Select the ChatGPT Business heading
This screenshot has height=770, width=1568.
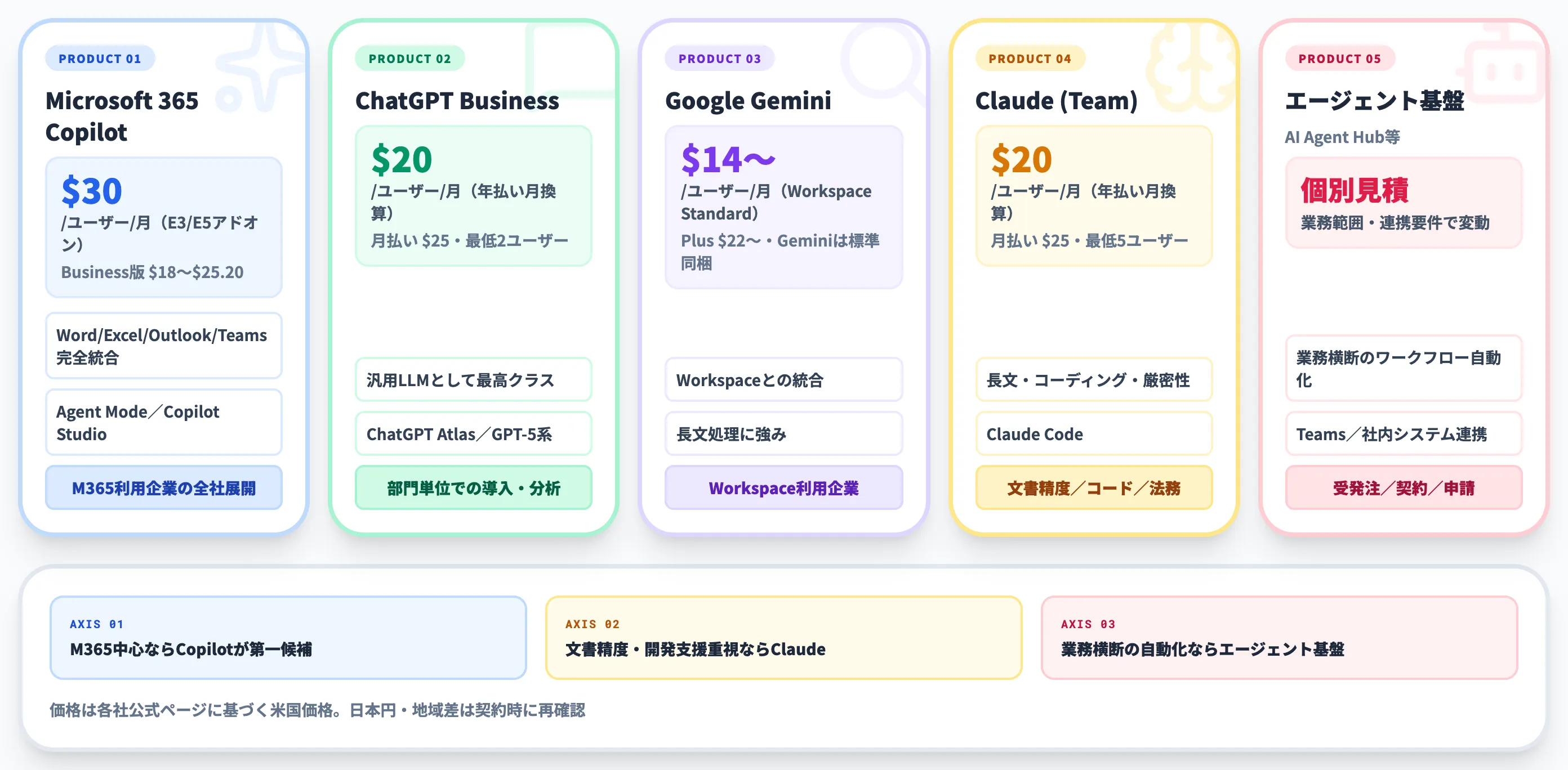point(457,100)
